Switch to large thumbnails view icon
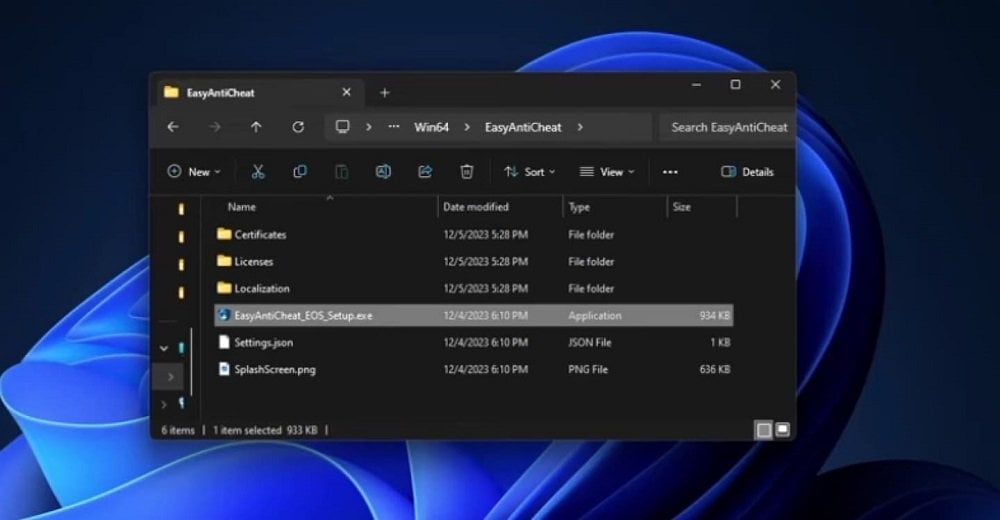 point(783,429)
